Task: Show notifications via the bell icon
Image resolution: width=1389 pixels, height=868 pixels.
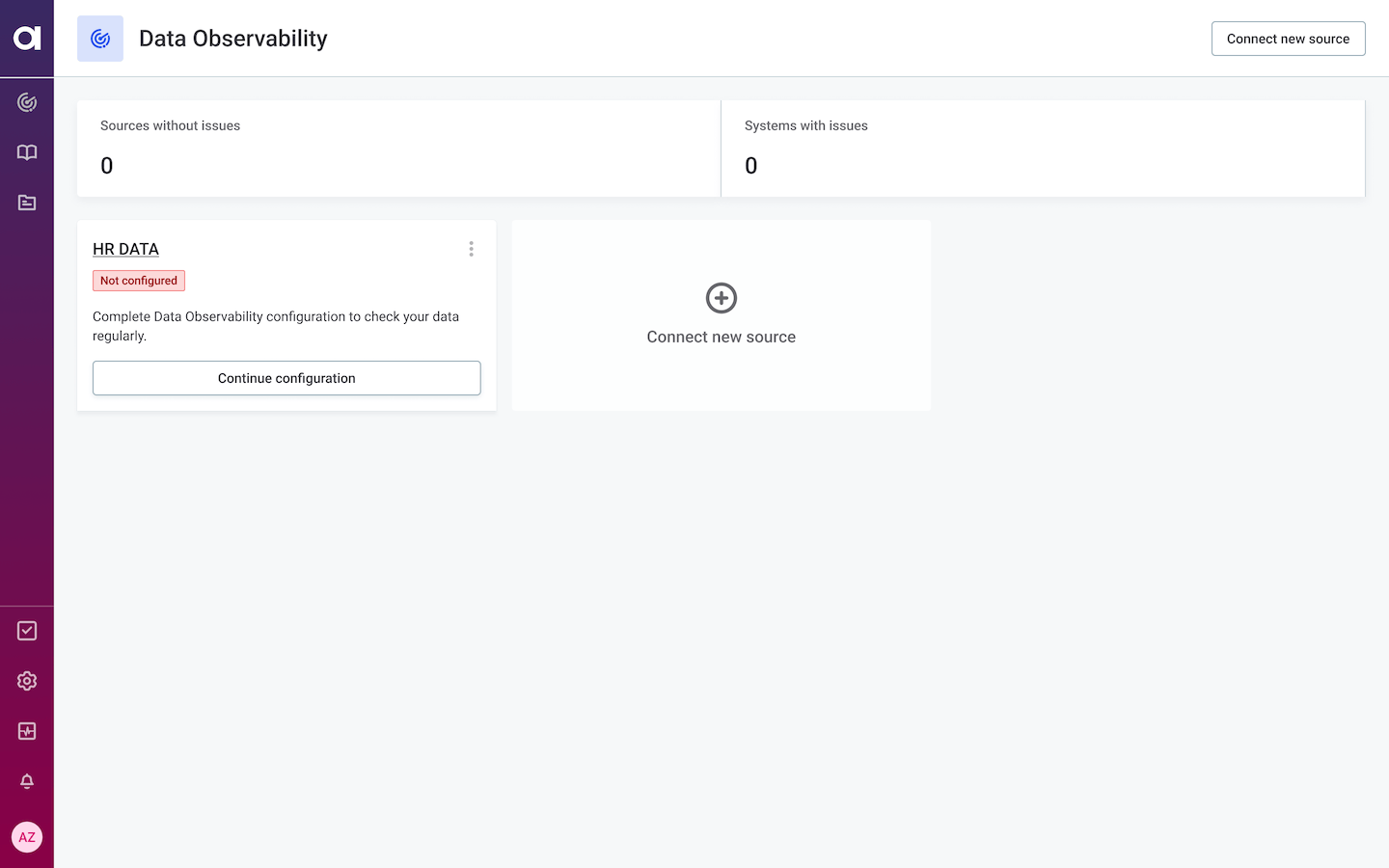Action: (x=27, y=781)
